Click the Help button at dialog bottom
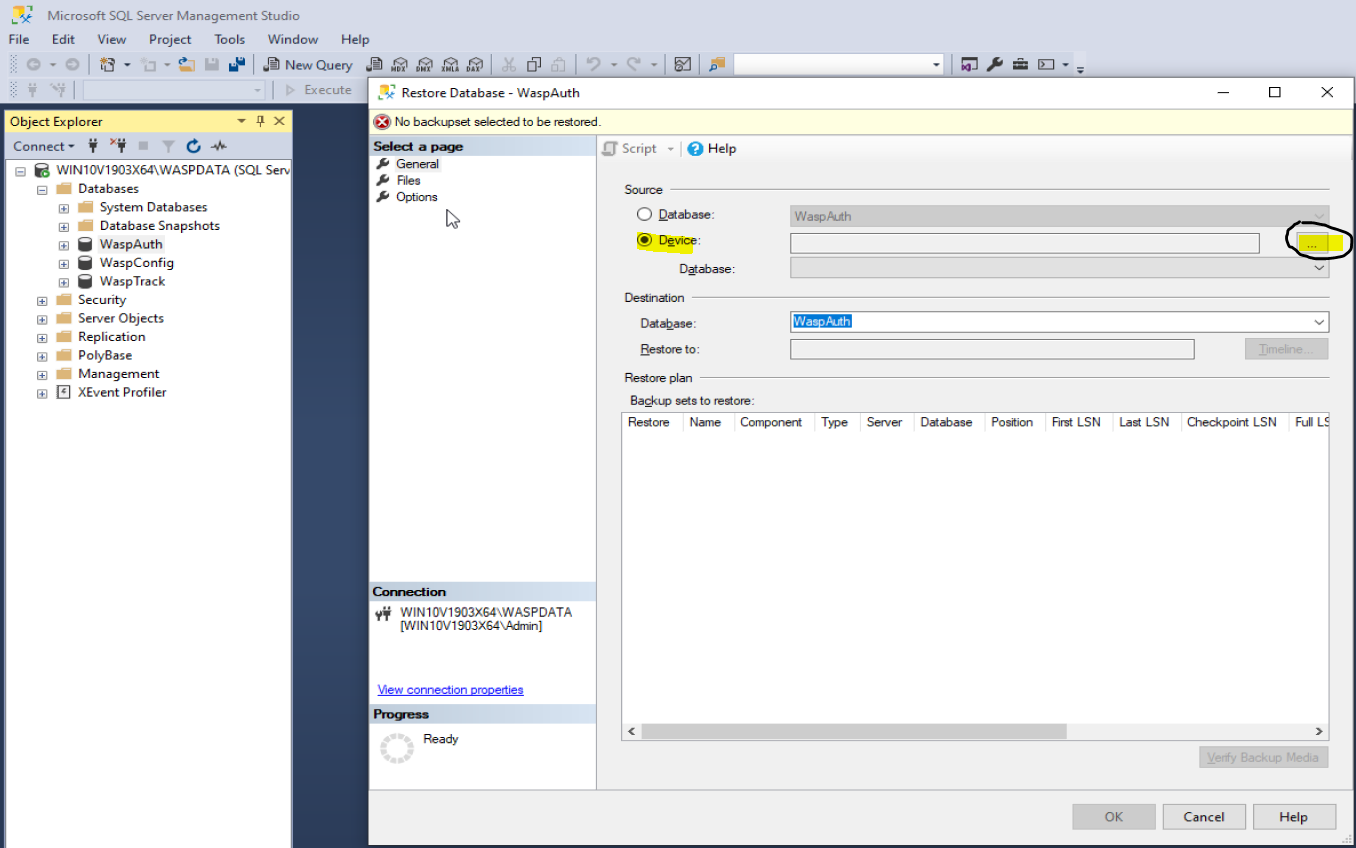The height and width of the screenshot is (848, 1356). pos(1293,817)
